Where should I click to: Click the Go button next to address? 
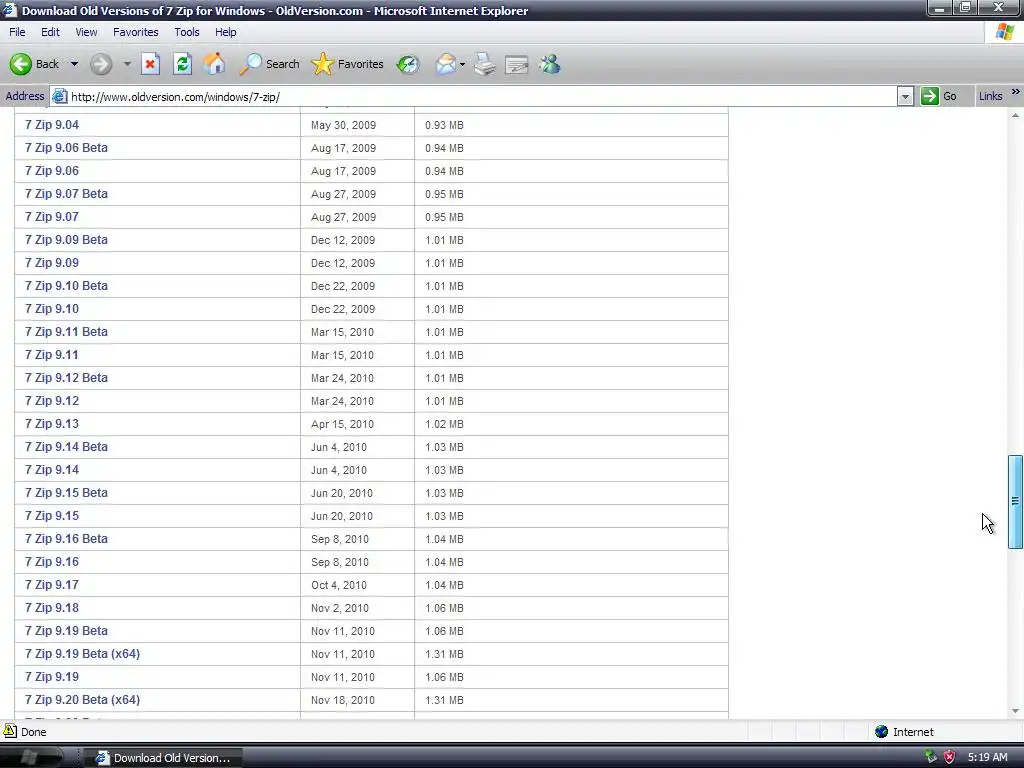click(x=938, y=97)
